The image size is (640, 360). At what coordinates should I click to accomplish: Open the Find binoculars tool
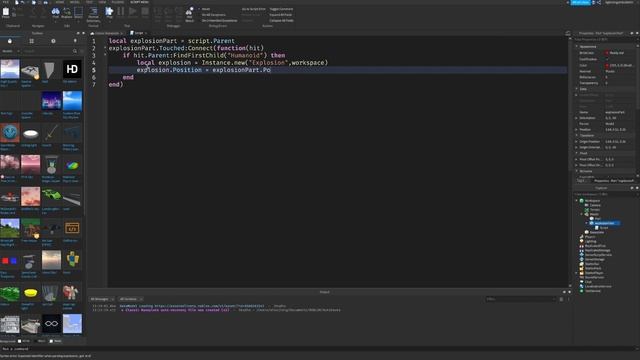(56, 12)
